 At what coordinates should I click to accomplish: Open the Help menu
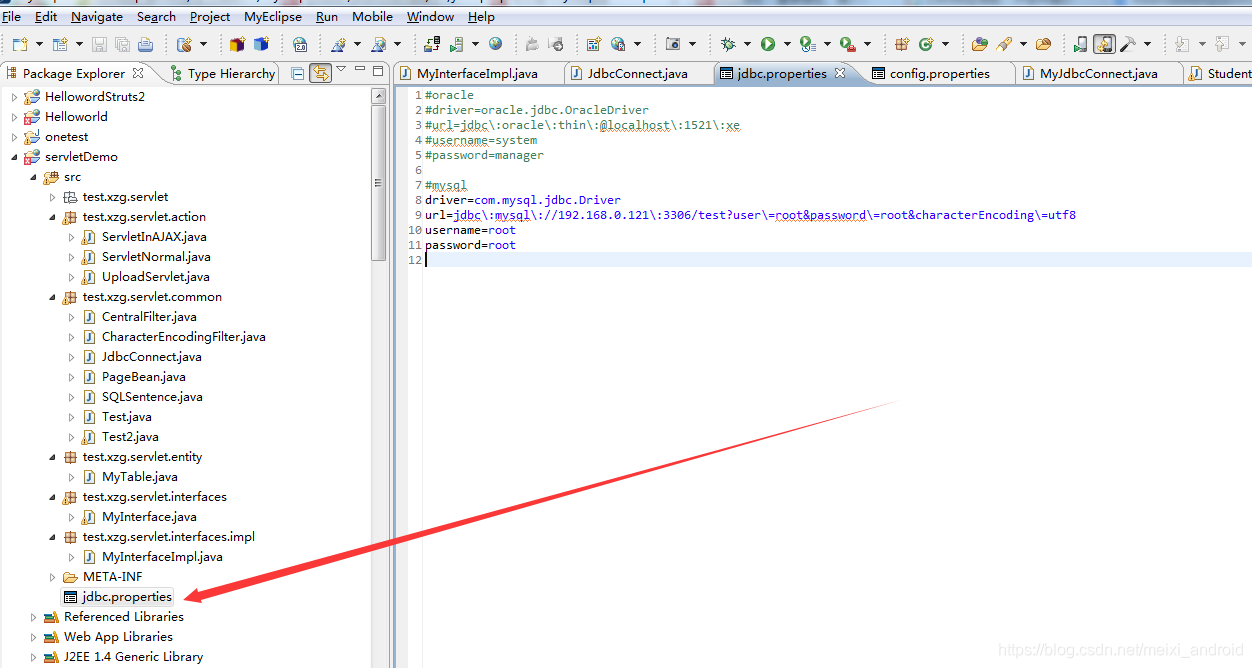pos(481,17)
